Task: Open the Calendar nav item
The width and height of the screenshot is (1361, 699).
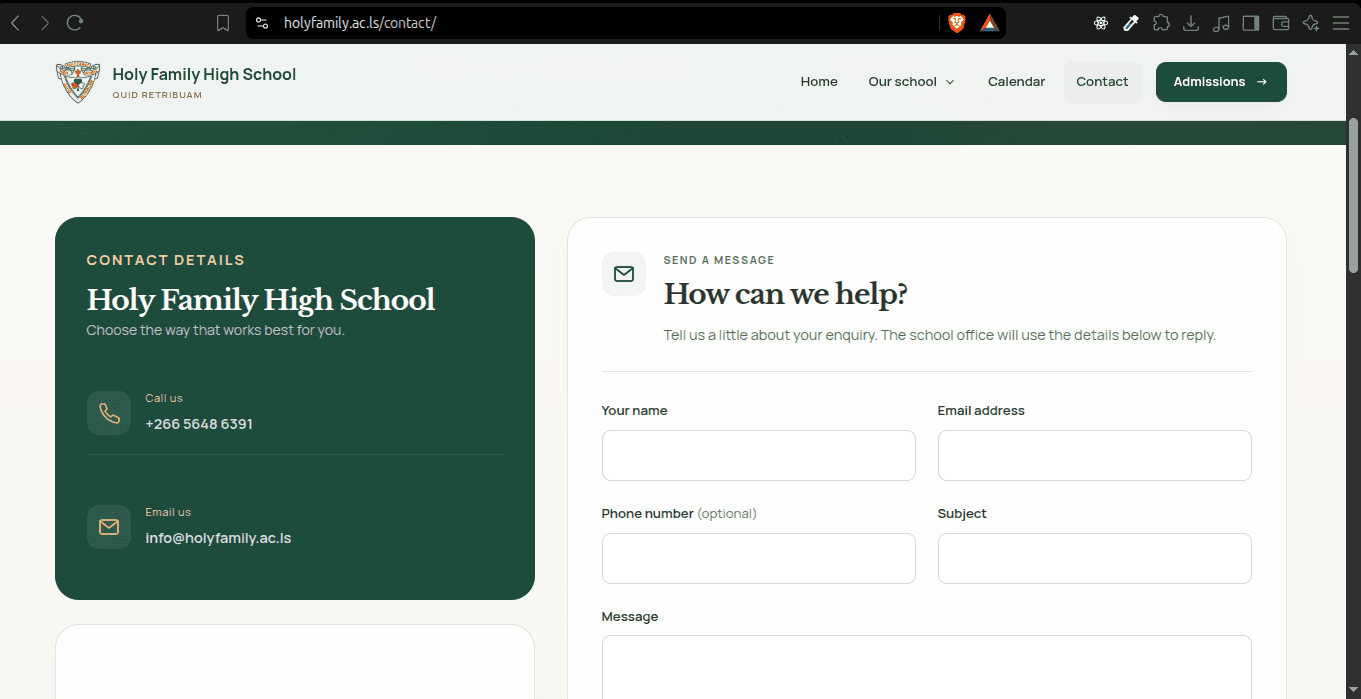Action: pos(1016,82)
